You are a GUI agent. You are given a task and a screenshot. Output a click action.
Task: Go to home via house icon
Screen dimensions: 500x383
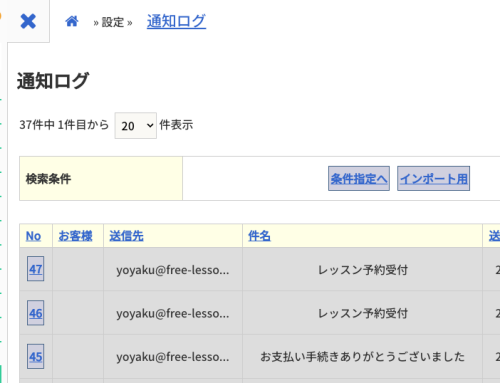click(72, 21)
